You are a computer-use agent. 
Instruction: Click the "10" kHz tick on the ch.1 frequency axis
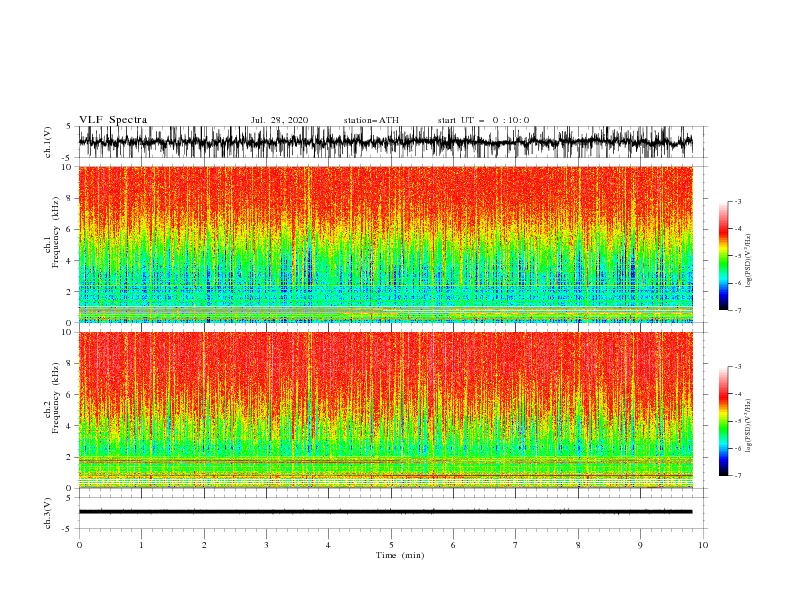[68, 167]
